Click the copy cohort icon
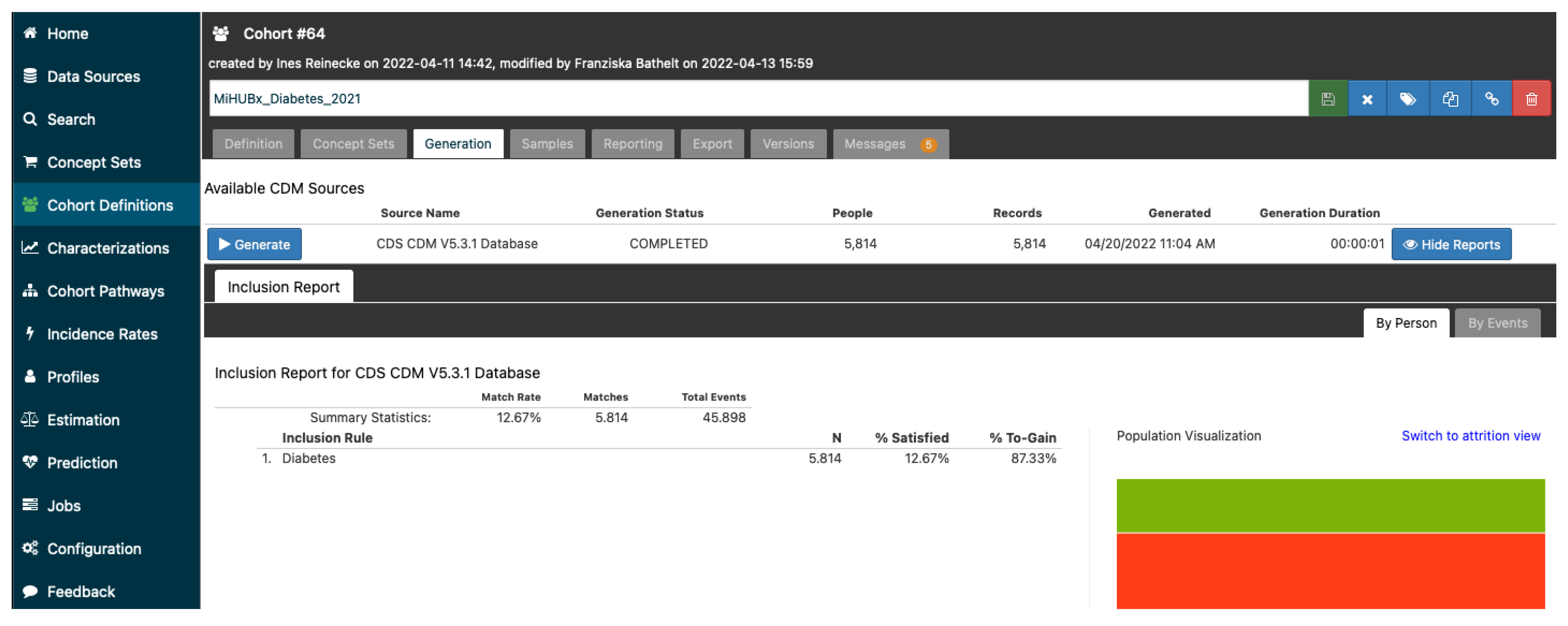 tap(1450, 99)
